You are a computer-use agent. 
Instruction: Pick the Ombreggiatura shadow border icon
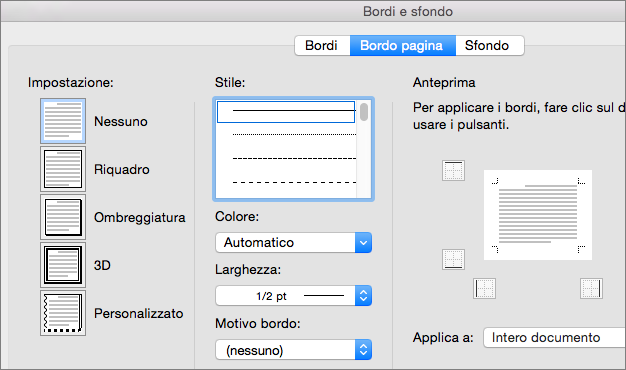coord(63,217)
